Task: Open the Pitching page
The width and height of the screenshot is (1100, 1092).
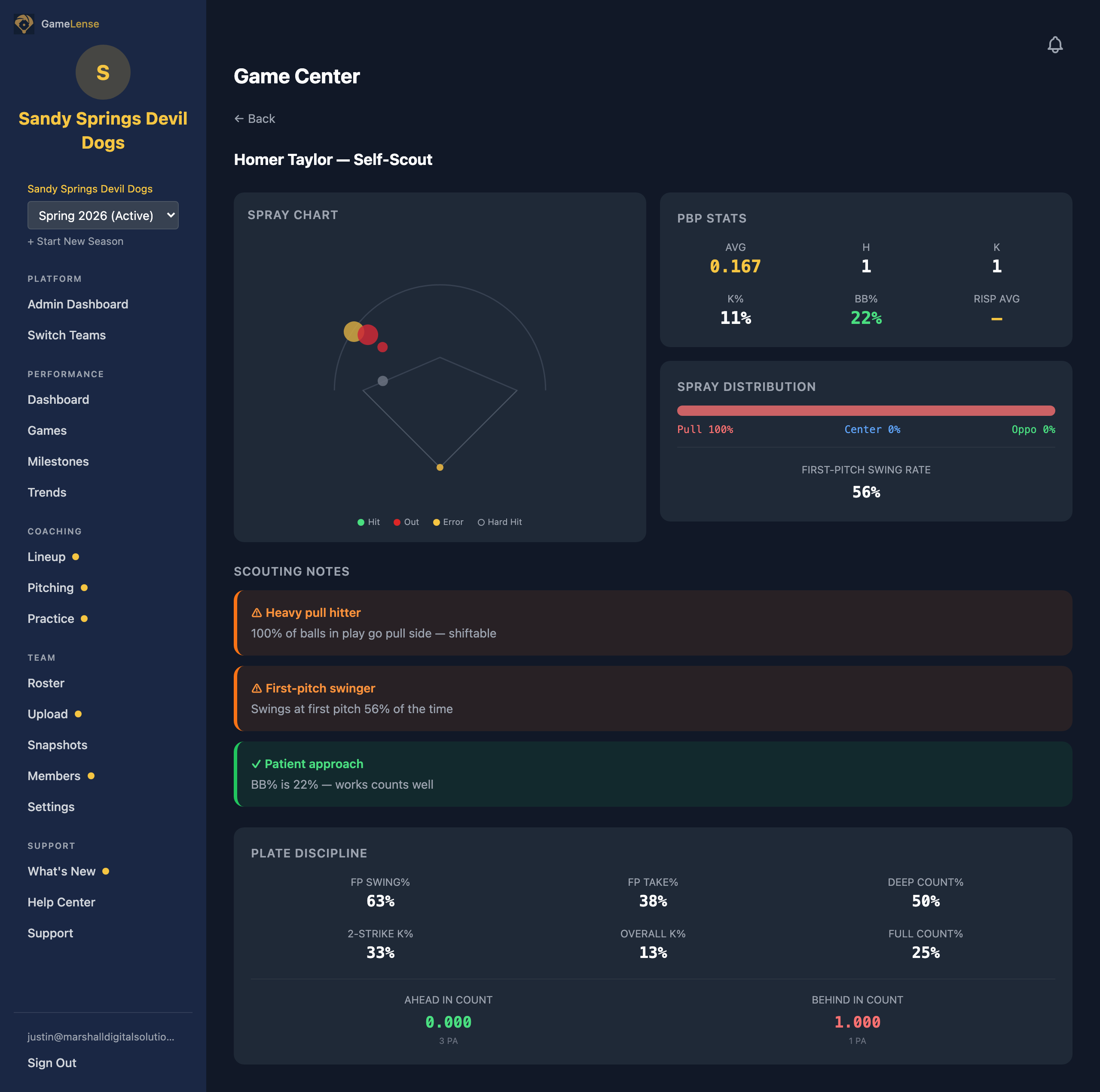Action: point(51,588)
